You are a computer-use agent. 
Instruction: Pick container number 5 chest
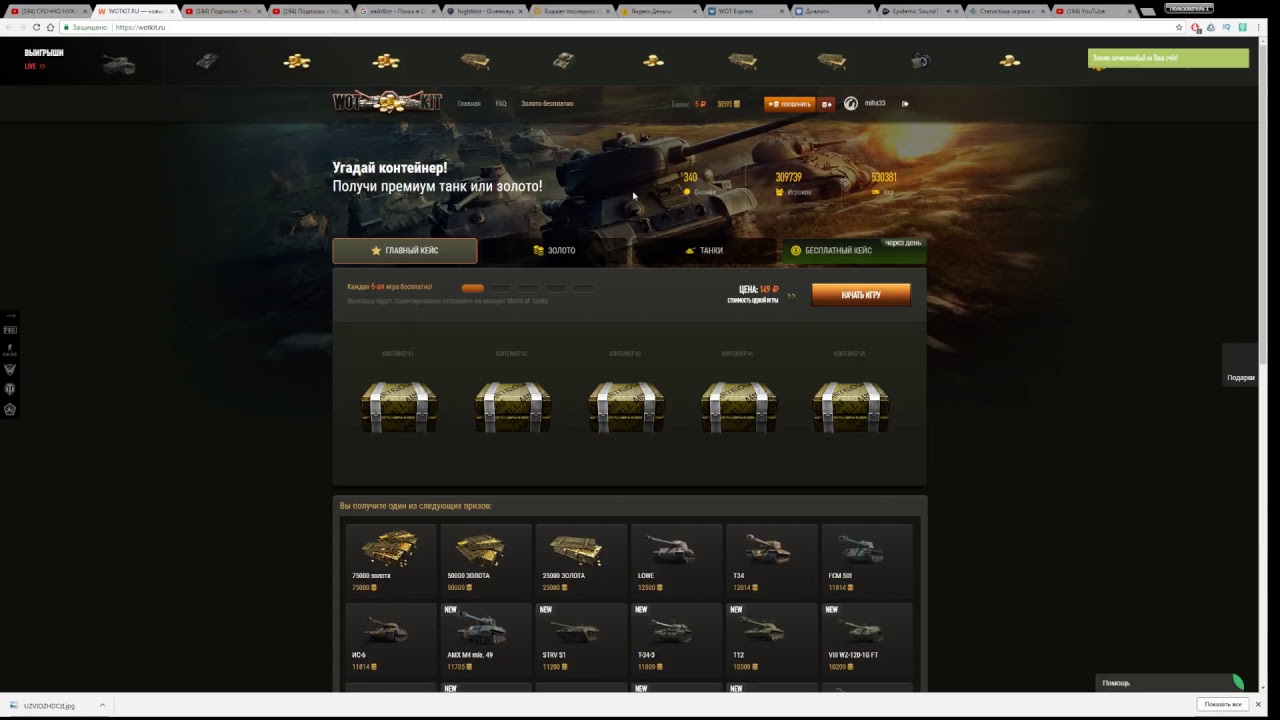click(851, 406)
